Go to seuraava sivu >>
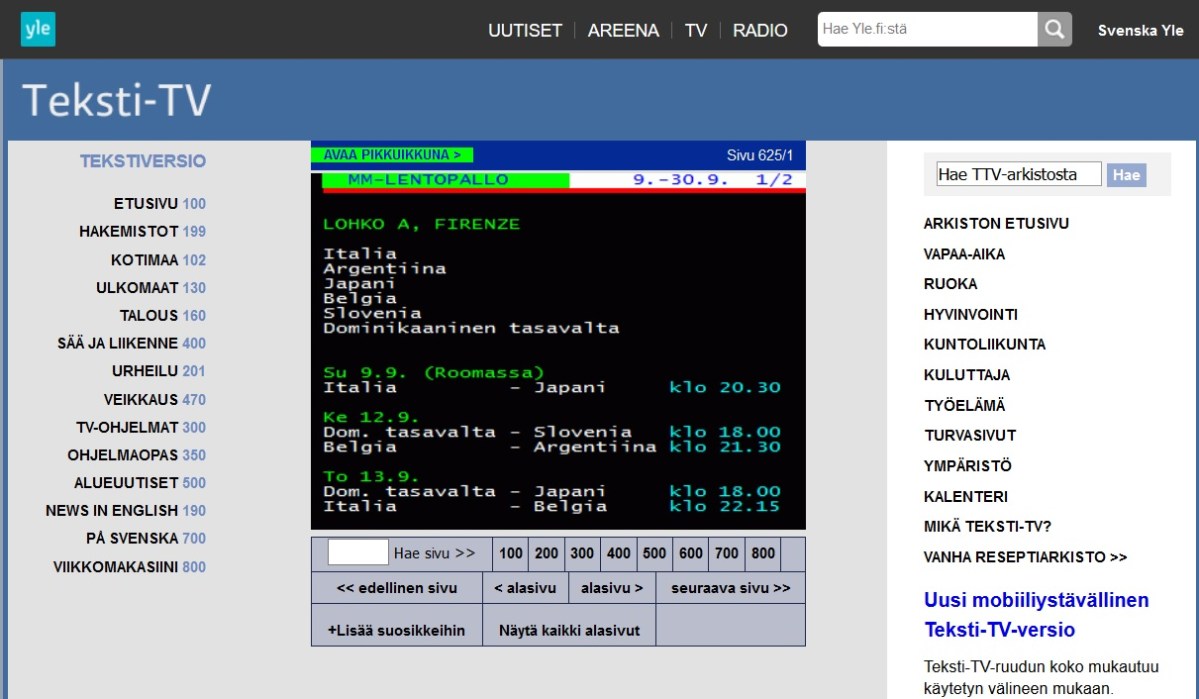Screen dimensions: 1199x699 (x=730, y=588)
